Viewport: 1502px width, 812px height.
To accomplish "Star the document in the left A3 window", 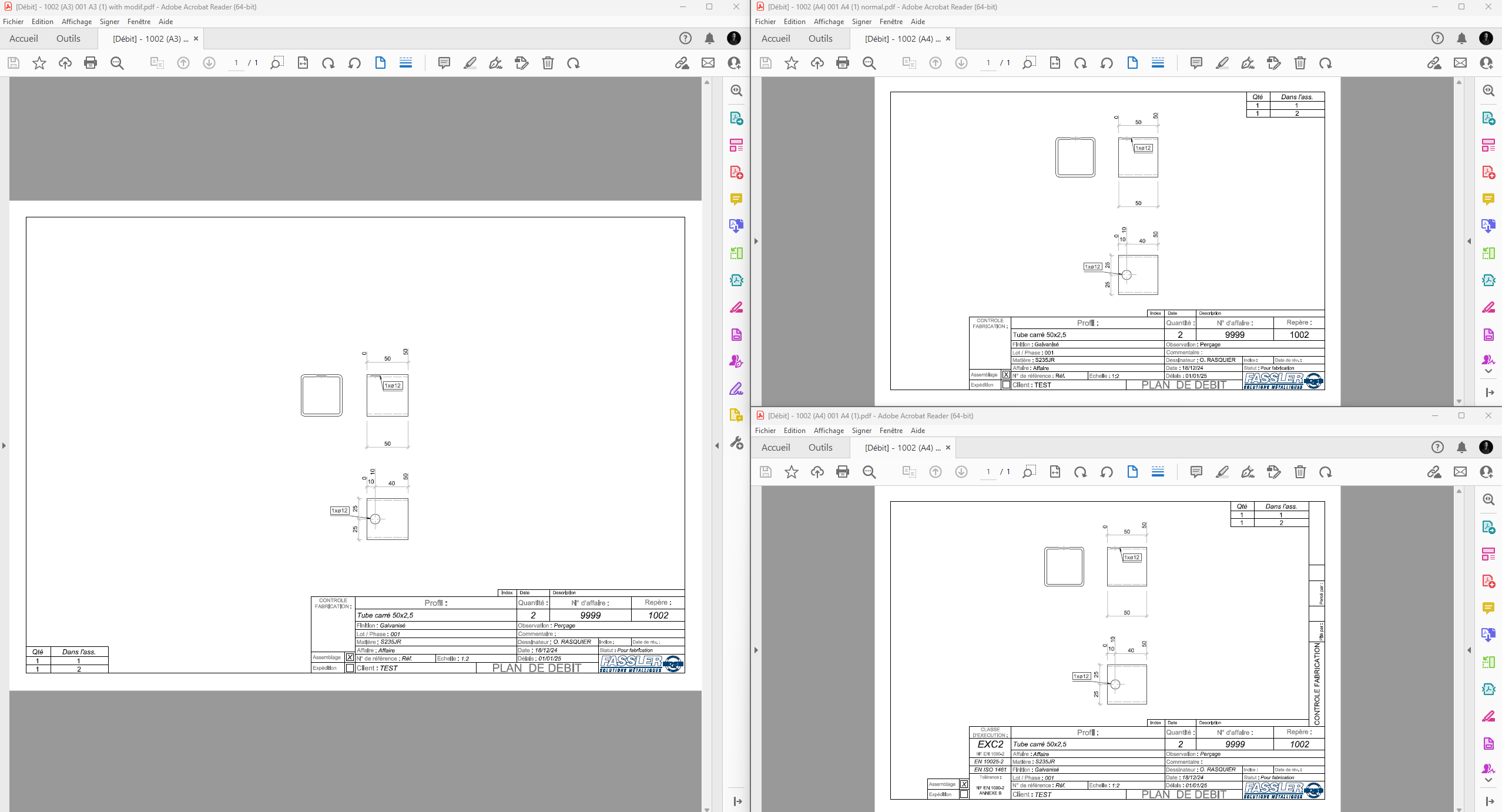I will (x=39, y=63).
